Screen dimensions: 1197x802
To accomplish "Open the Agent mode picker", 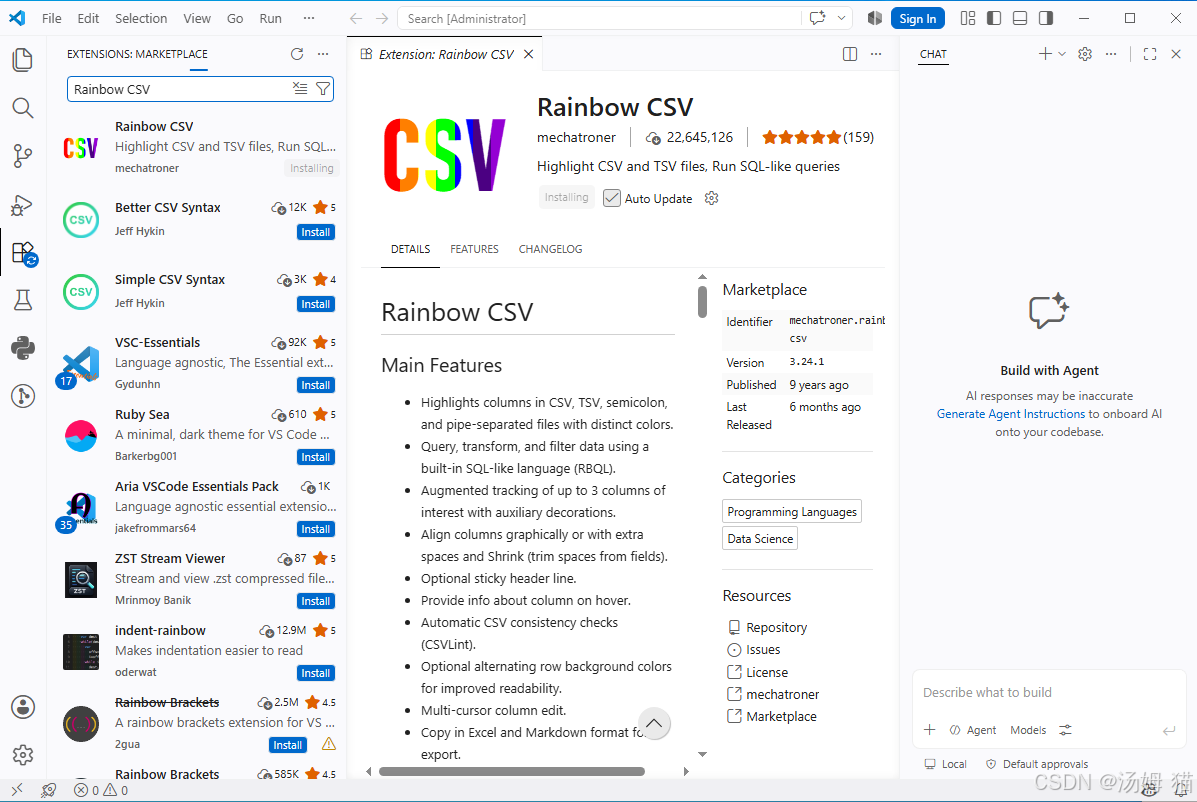I will tap(973, 730).
